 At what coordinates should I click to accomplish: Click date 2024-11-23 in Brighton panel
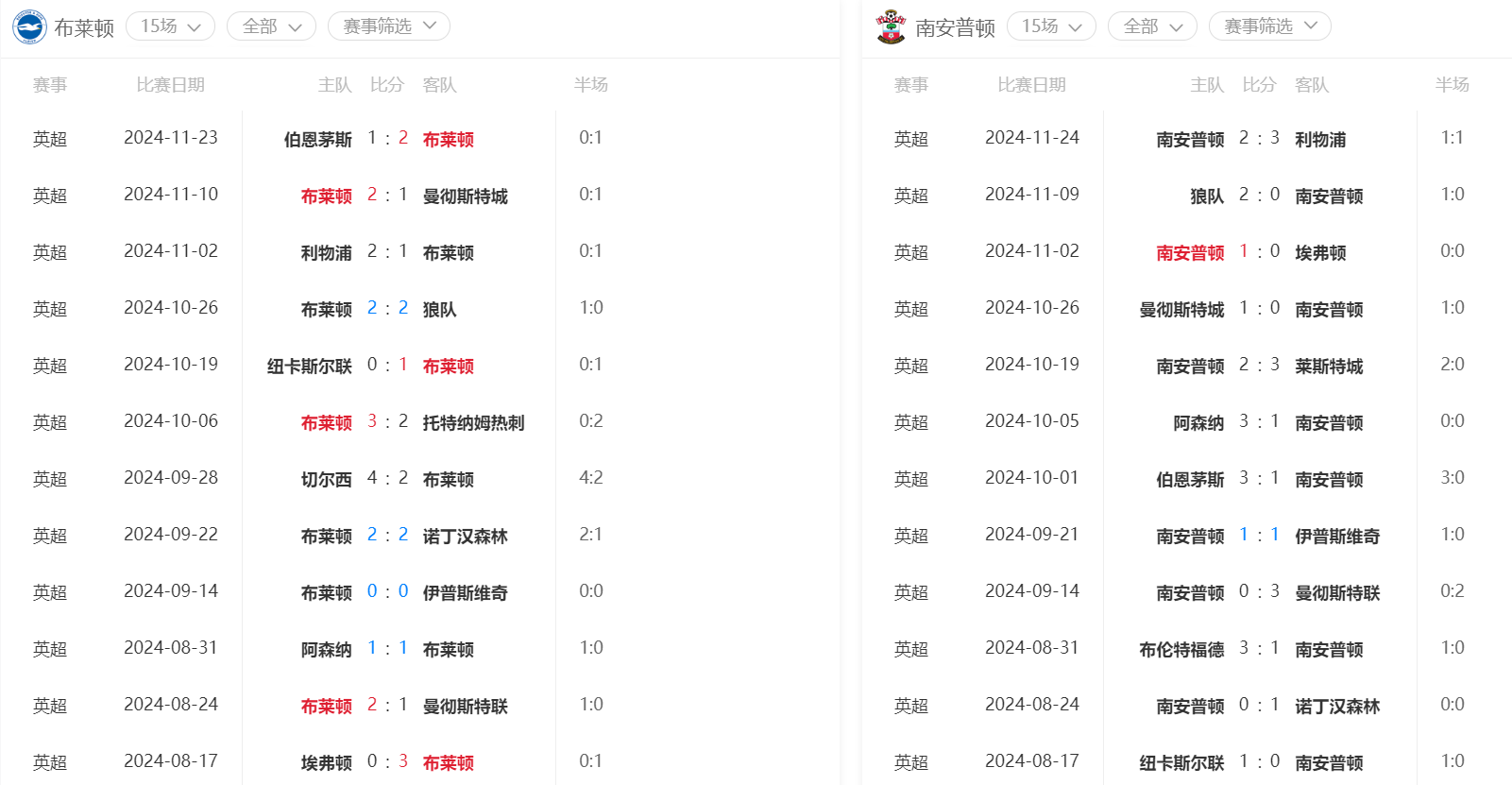coord(171,138)
